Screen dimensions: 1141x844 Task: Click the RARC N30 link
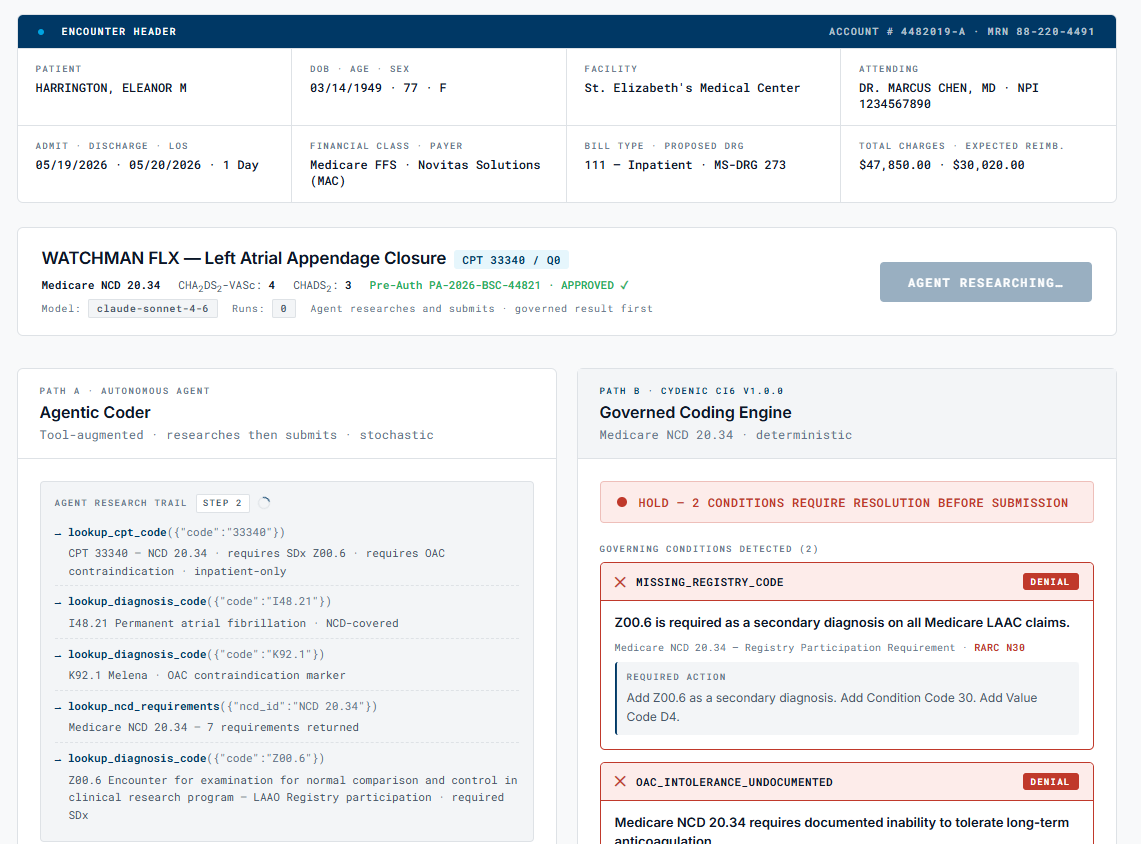pyautogui.click(x=999, y=648)
